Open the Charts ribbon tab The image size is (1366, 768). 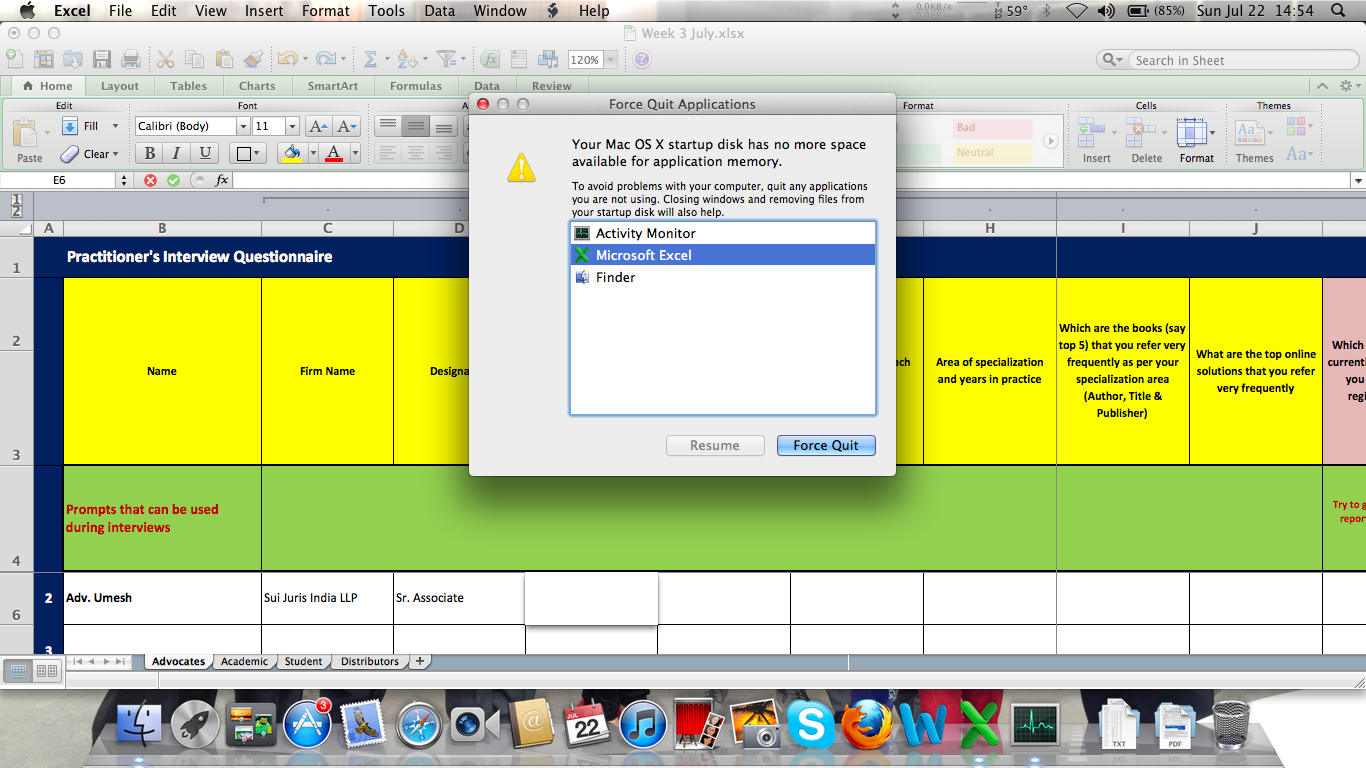(257, 86)
